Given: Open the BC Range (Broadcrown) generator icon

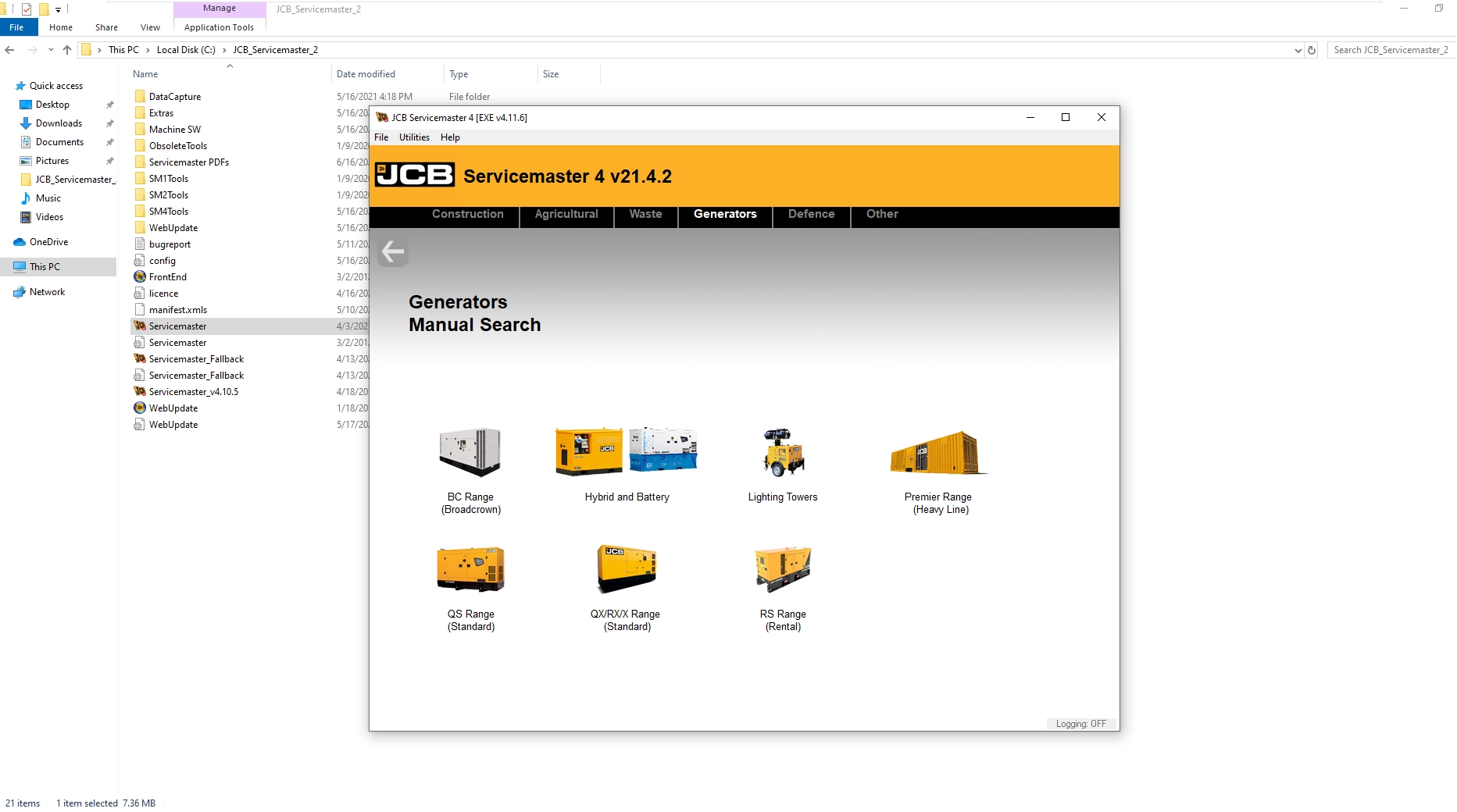Looking at the screenshot, I should pyautogui.click(x=470, y=452).
